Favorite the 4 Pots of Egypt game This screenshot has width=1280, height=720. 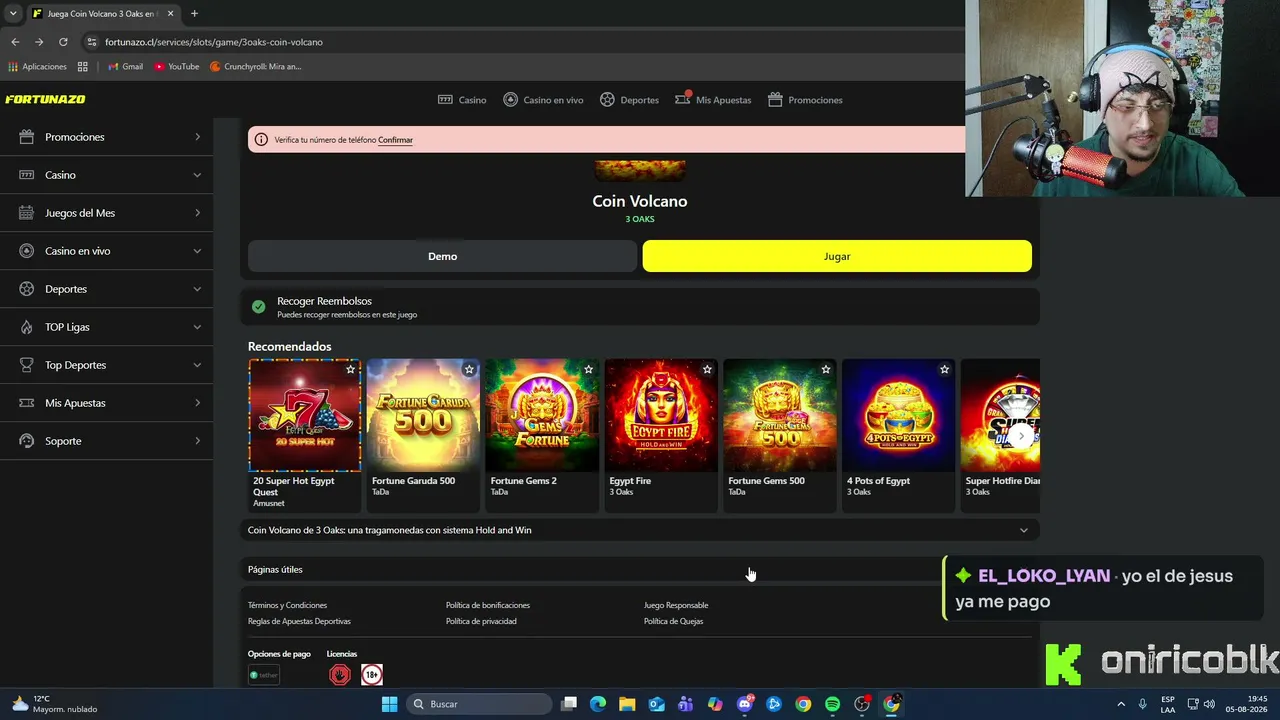944,369
